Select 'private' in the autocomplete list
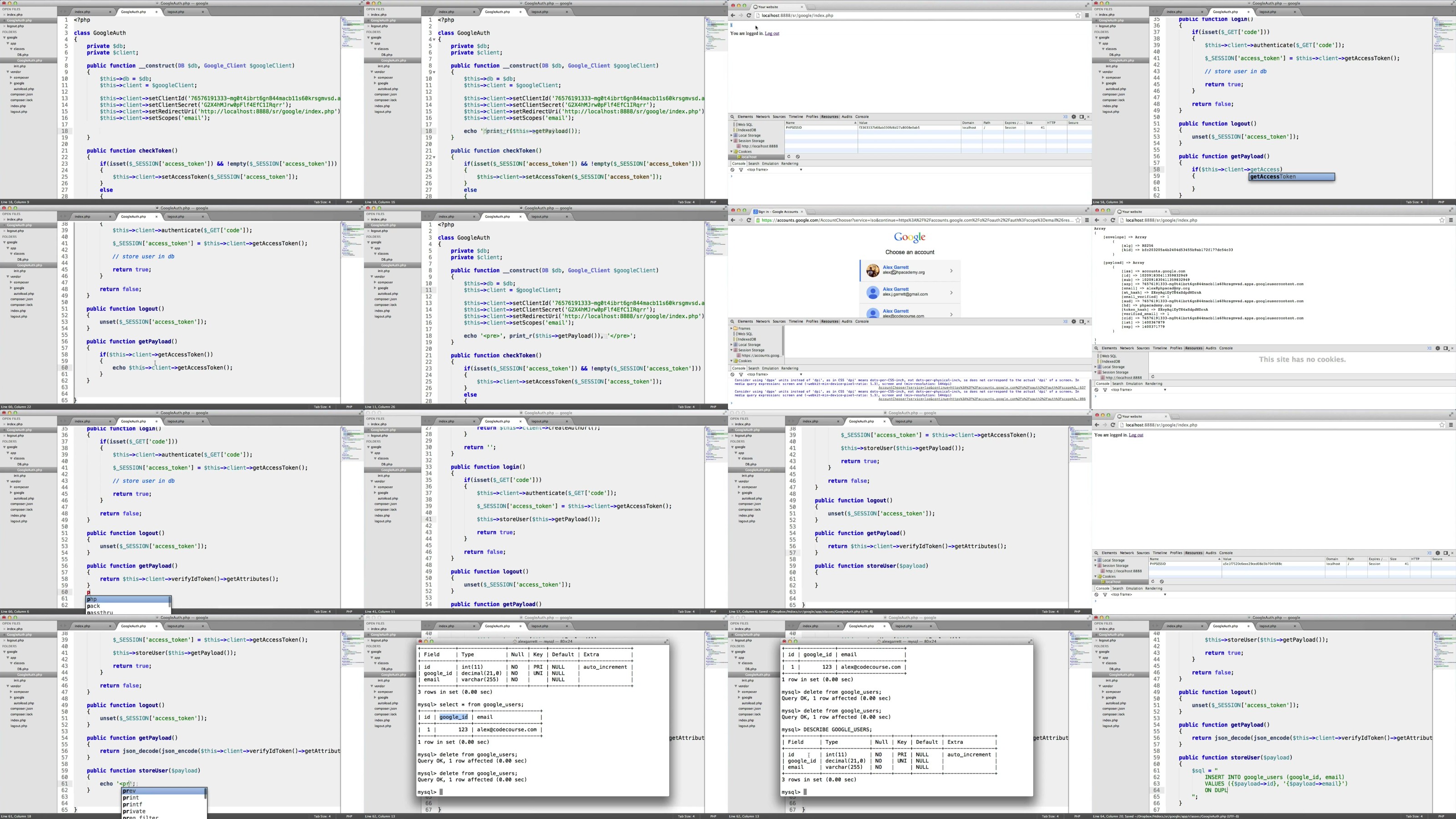1456x819 pixels. coord(164,811)
